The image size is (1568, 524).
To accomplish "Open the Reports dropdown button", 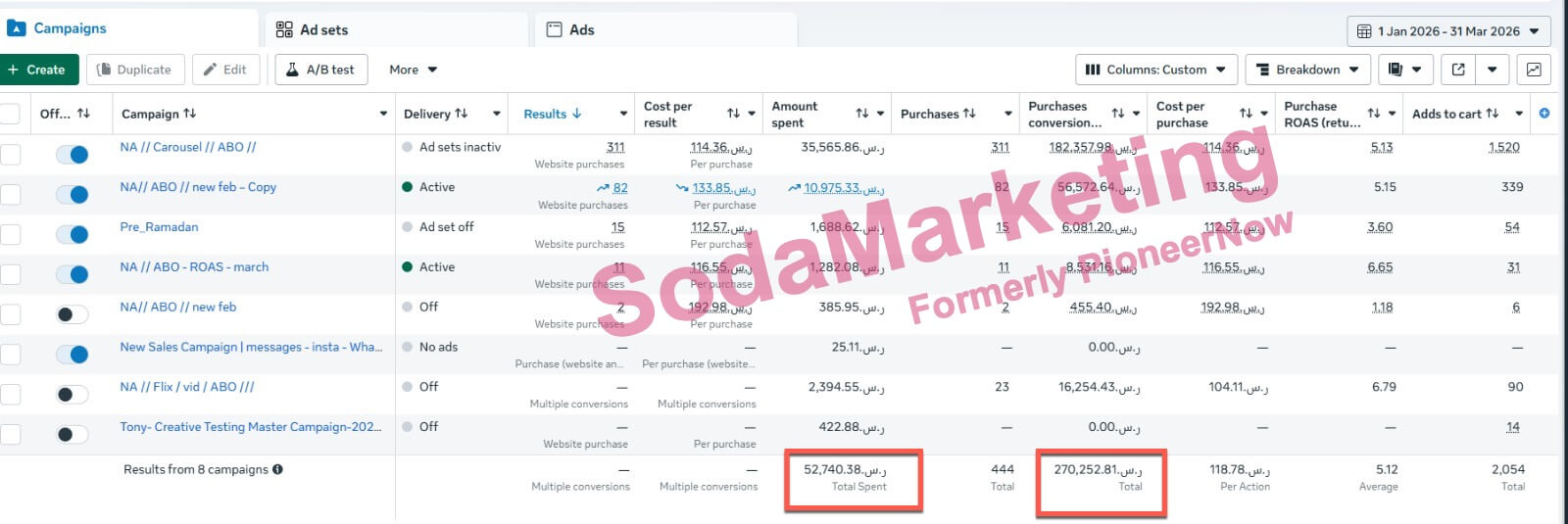I will tap(1405, 70).
